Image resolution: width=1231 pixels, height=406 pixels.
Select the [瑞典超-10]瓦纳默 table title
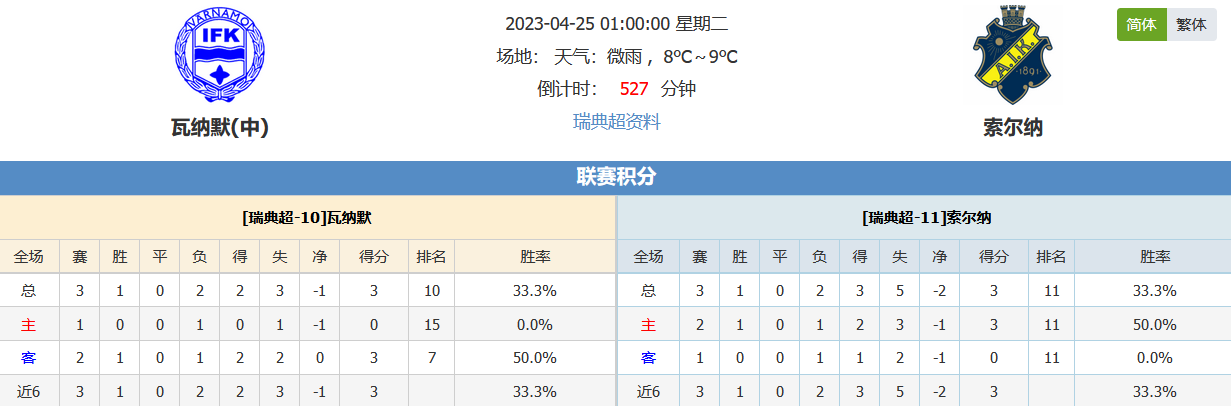coord(307,217)
